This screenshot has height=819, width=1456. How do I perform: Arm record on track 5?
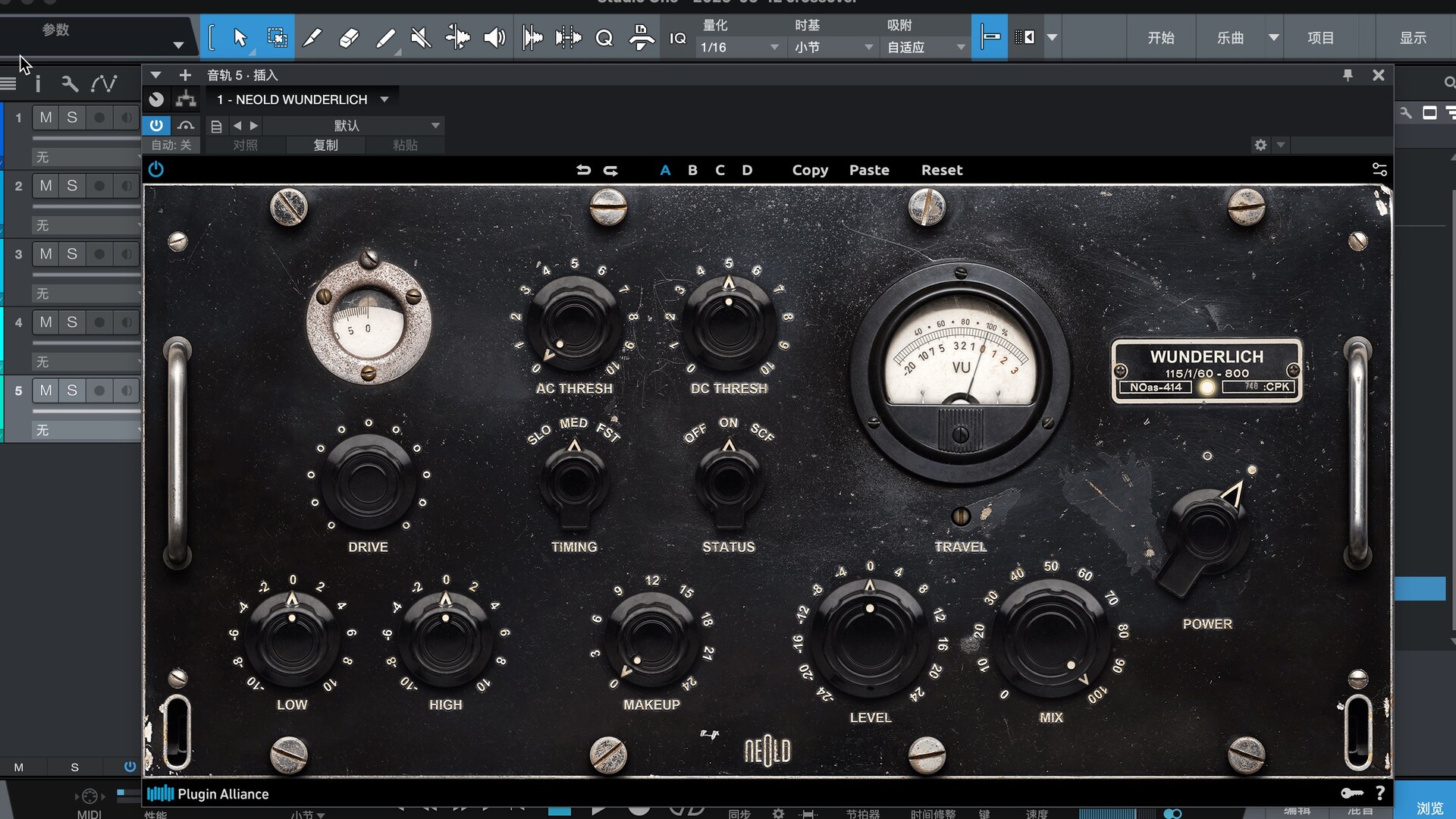pyautogui.click(x=99, y=391)
